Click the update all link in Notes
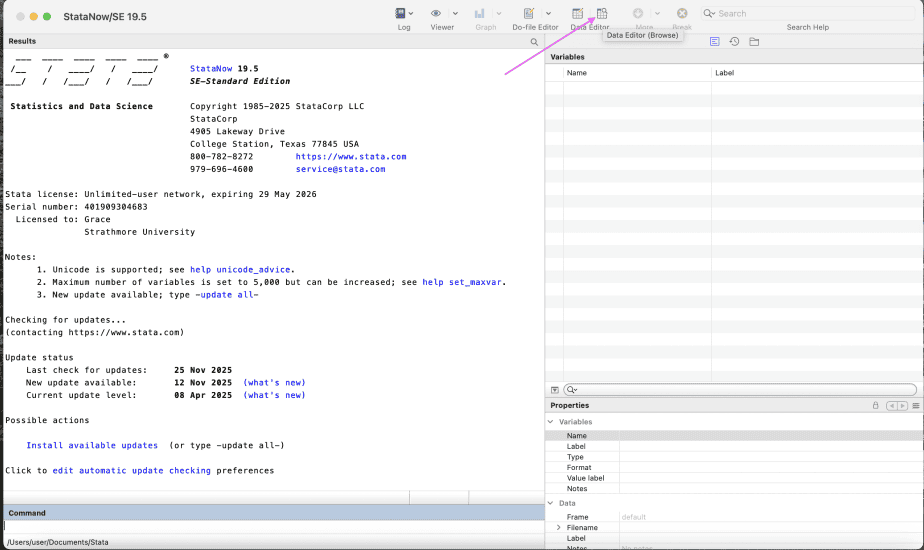 (227, 295)
